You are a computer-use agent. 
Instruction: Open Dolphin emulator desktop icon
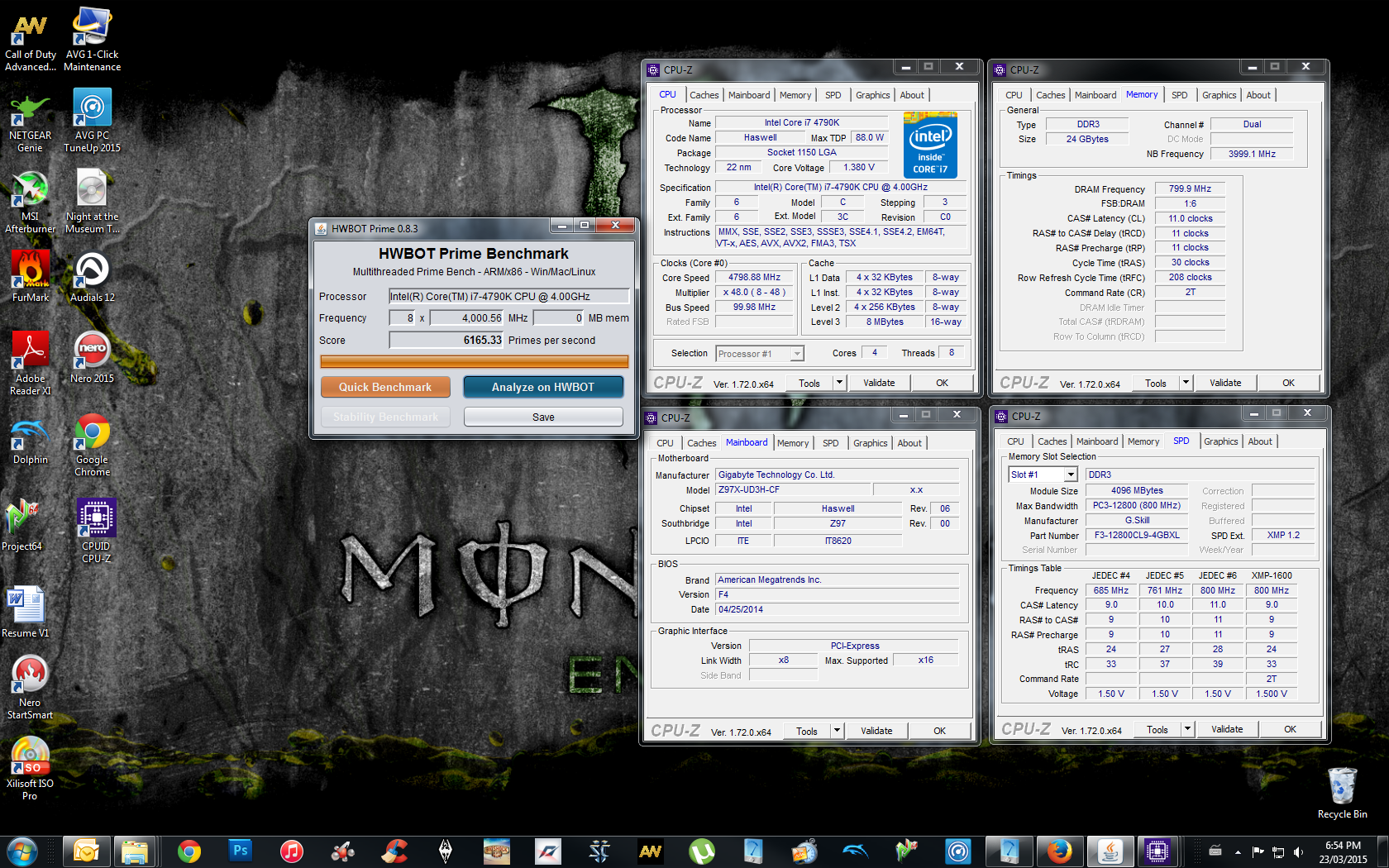30,438
